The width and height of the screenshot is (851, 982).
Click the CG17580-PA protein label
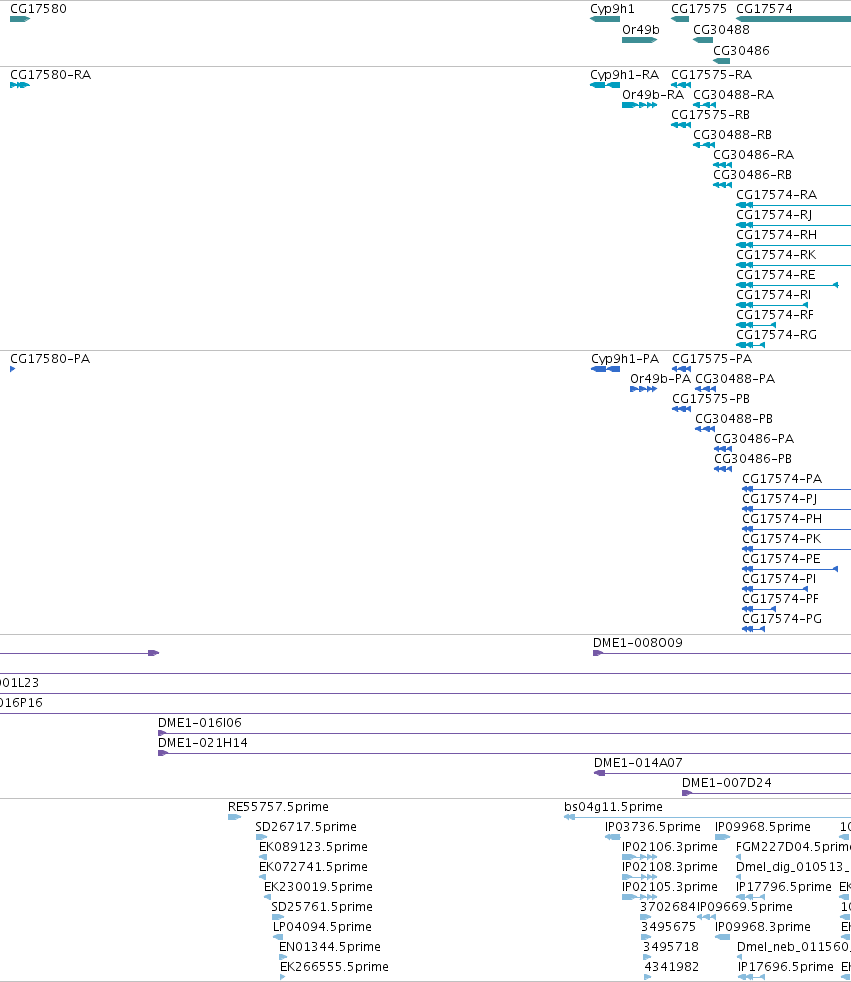(50, 359)
